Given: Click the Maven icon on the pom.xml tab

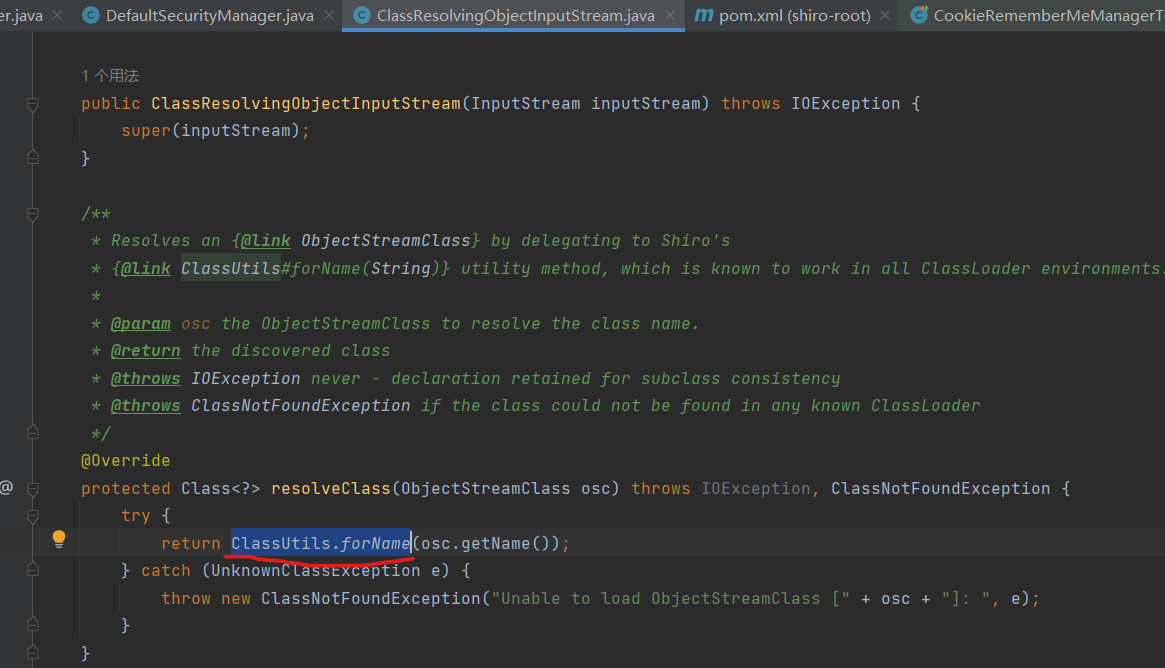Looking at the screenshot, I should tap(704, 15).
